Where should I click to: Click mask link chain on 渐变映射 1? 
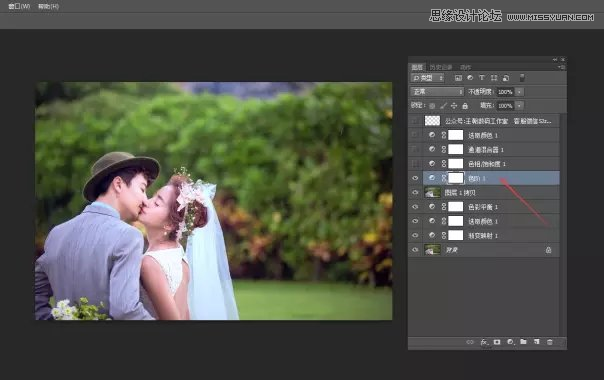444,235
